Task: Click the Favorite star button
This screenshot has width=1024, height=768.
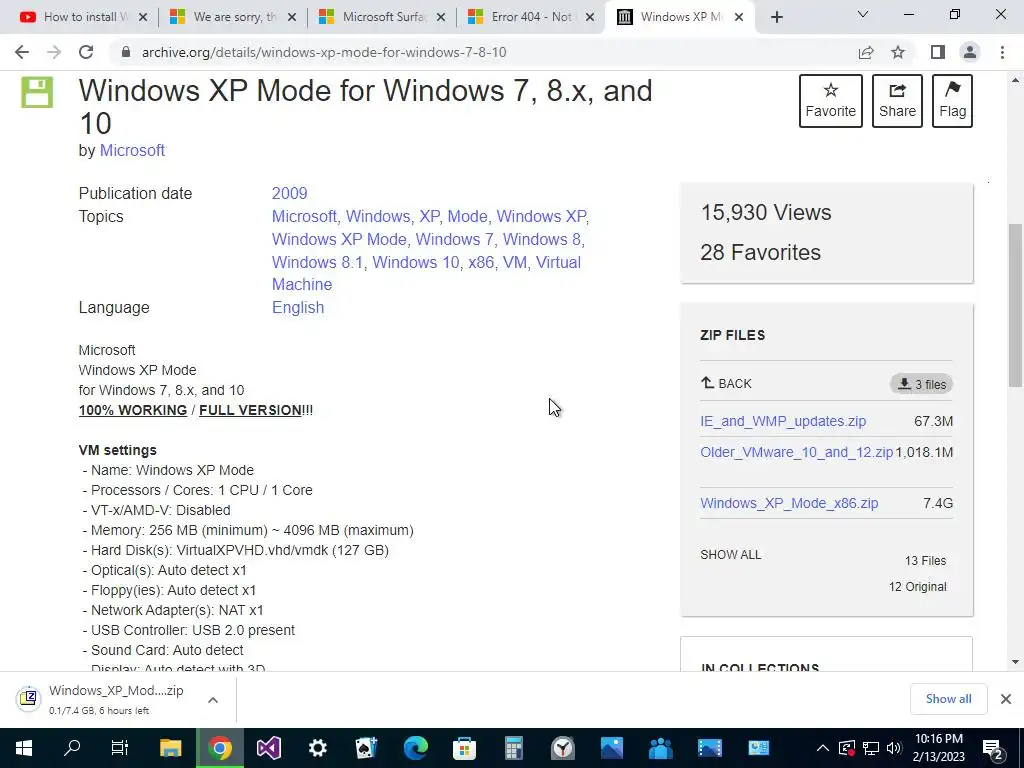Action: (831, 101)
